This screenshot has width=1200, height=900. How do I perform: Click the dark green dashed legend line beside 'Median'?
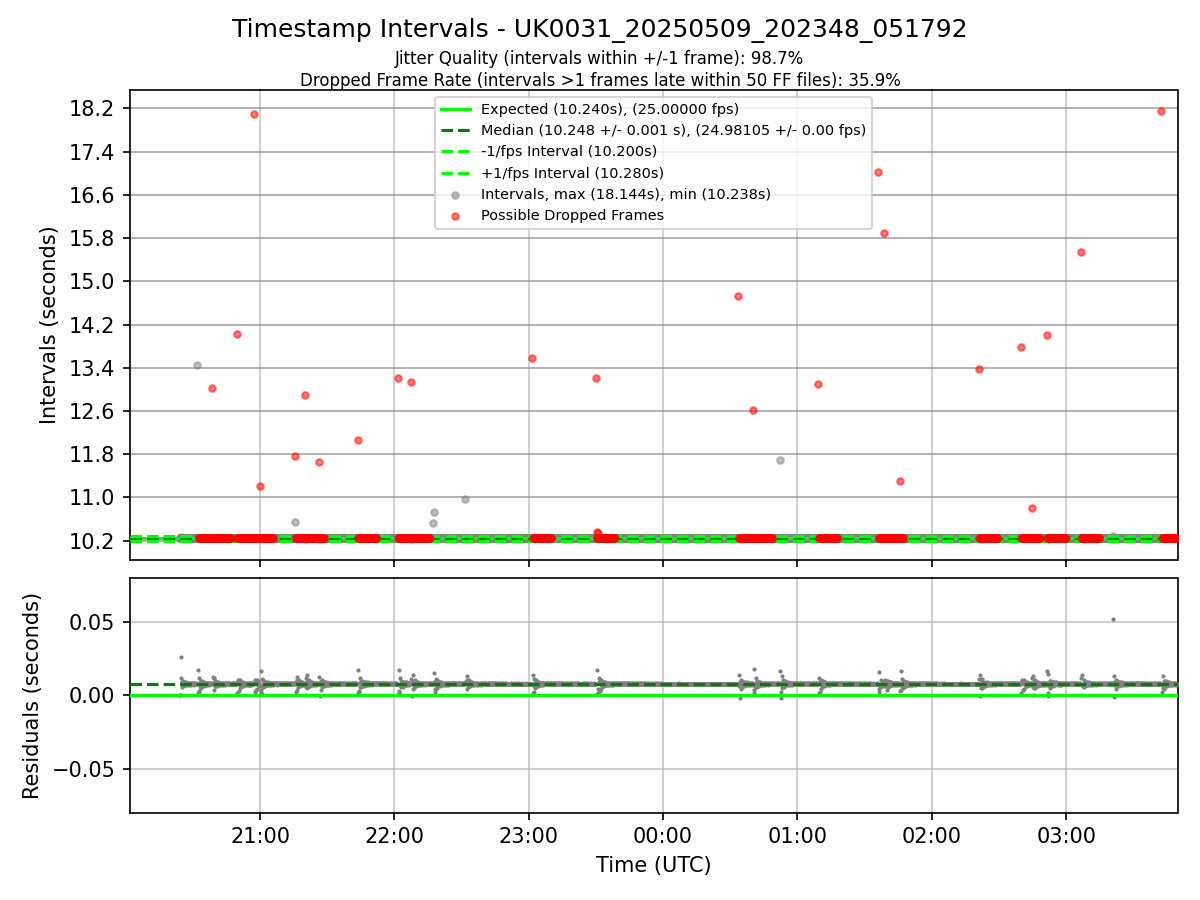tap(455, 130)
